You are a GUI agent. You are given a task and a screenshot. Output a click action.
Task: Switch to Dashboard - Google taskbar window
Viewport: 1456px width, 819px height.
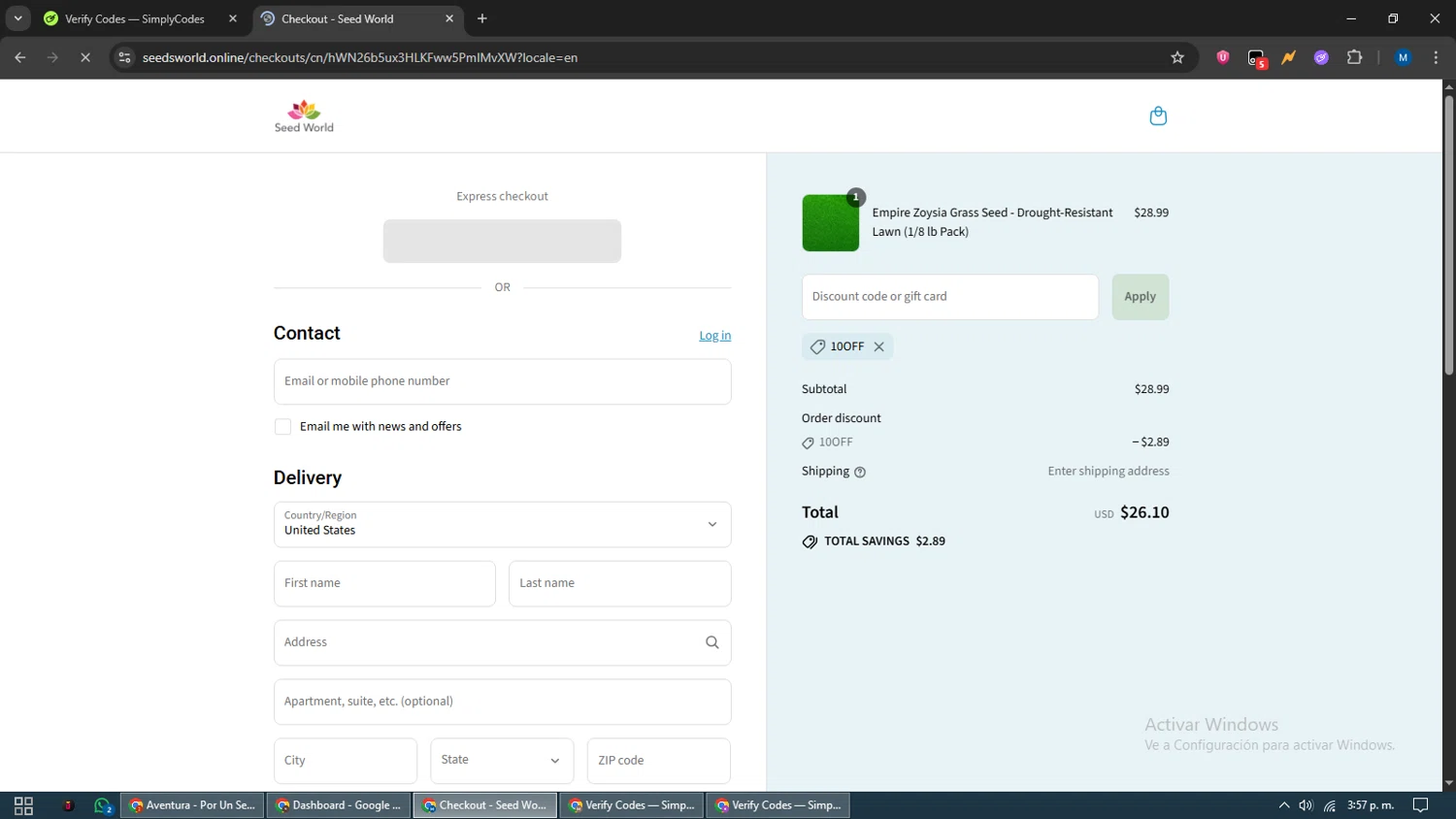(339, 805)
